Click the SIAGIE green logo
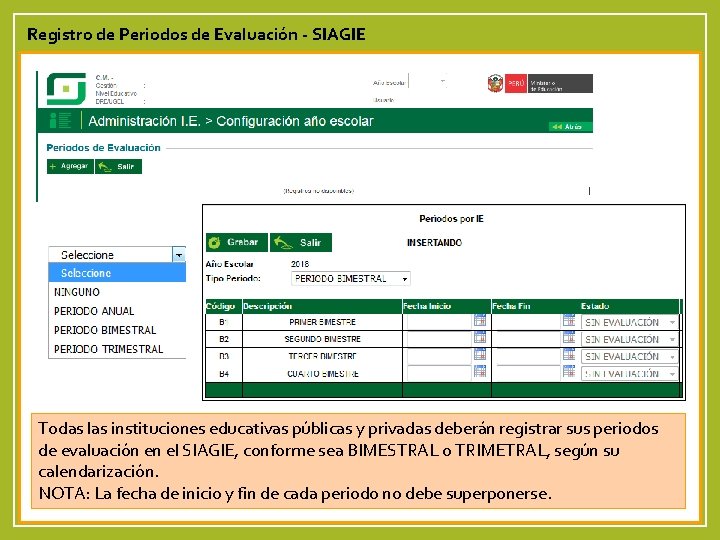 tap(66, 89)
